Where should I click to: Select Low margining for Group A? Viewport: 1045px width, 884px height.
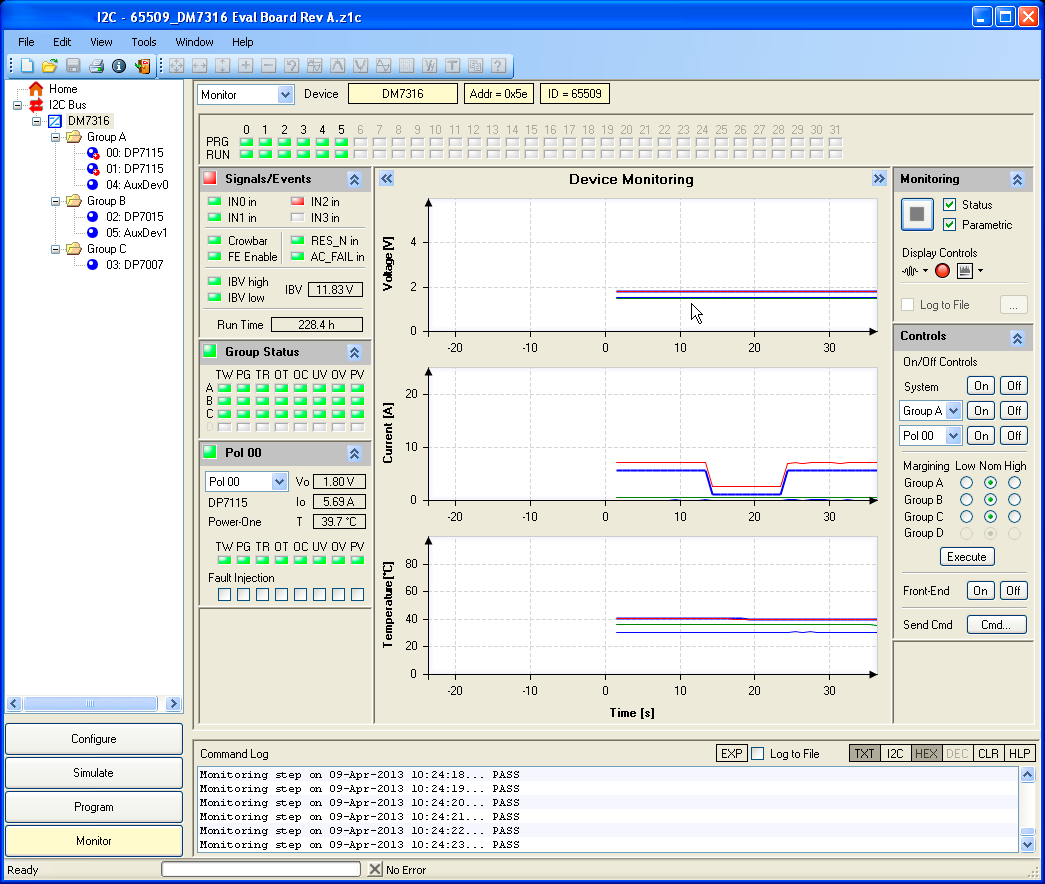[966, 483]
